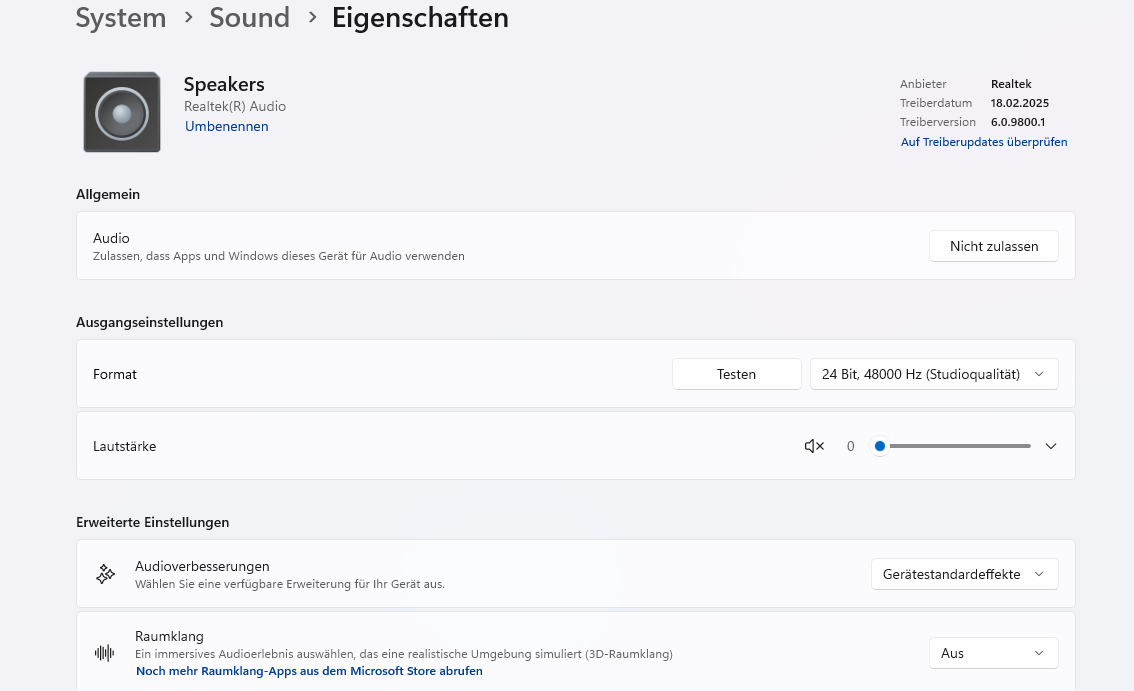
Task: Click the Testen button
Action: click(736, 374)
